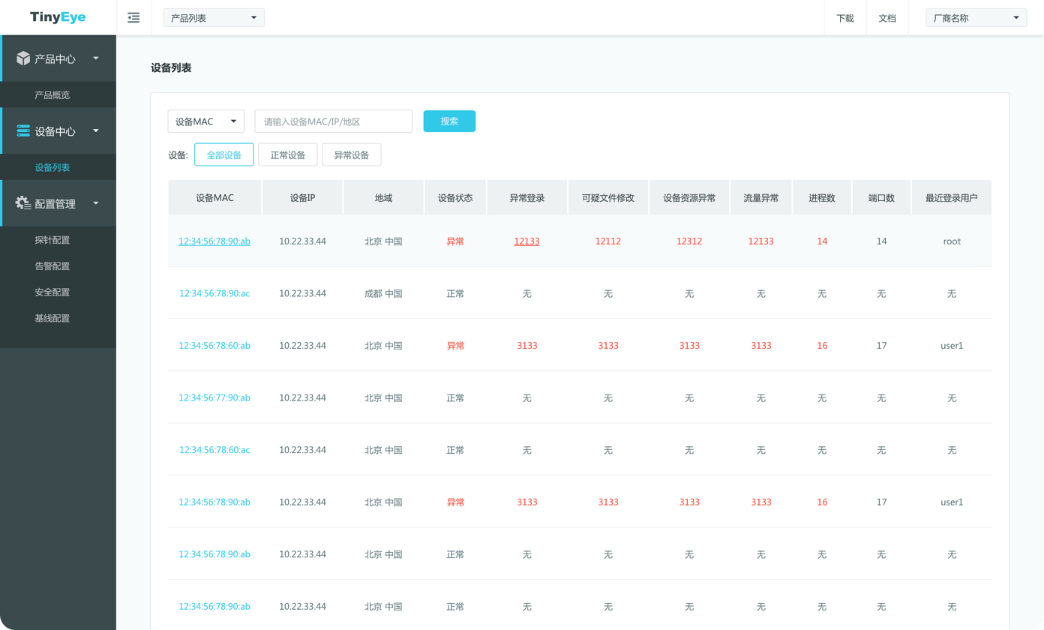Viewport: 1044px width, 630px height.
Task: Open 产品概览 in the sidebar
Action: tap(52, 95)
